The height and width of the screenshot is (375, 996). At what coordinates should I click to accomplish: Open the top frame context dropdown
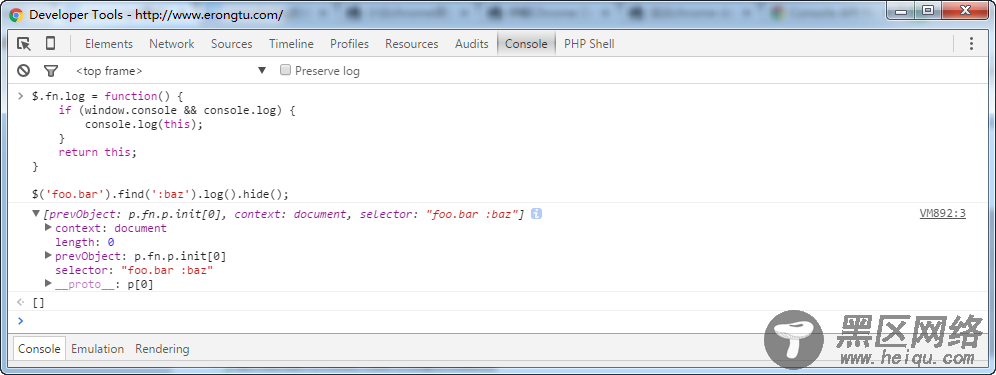[x=172, y=71]
